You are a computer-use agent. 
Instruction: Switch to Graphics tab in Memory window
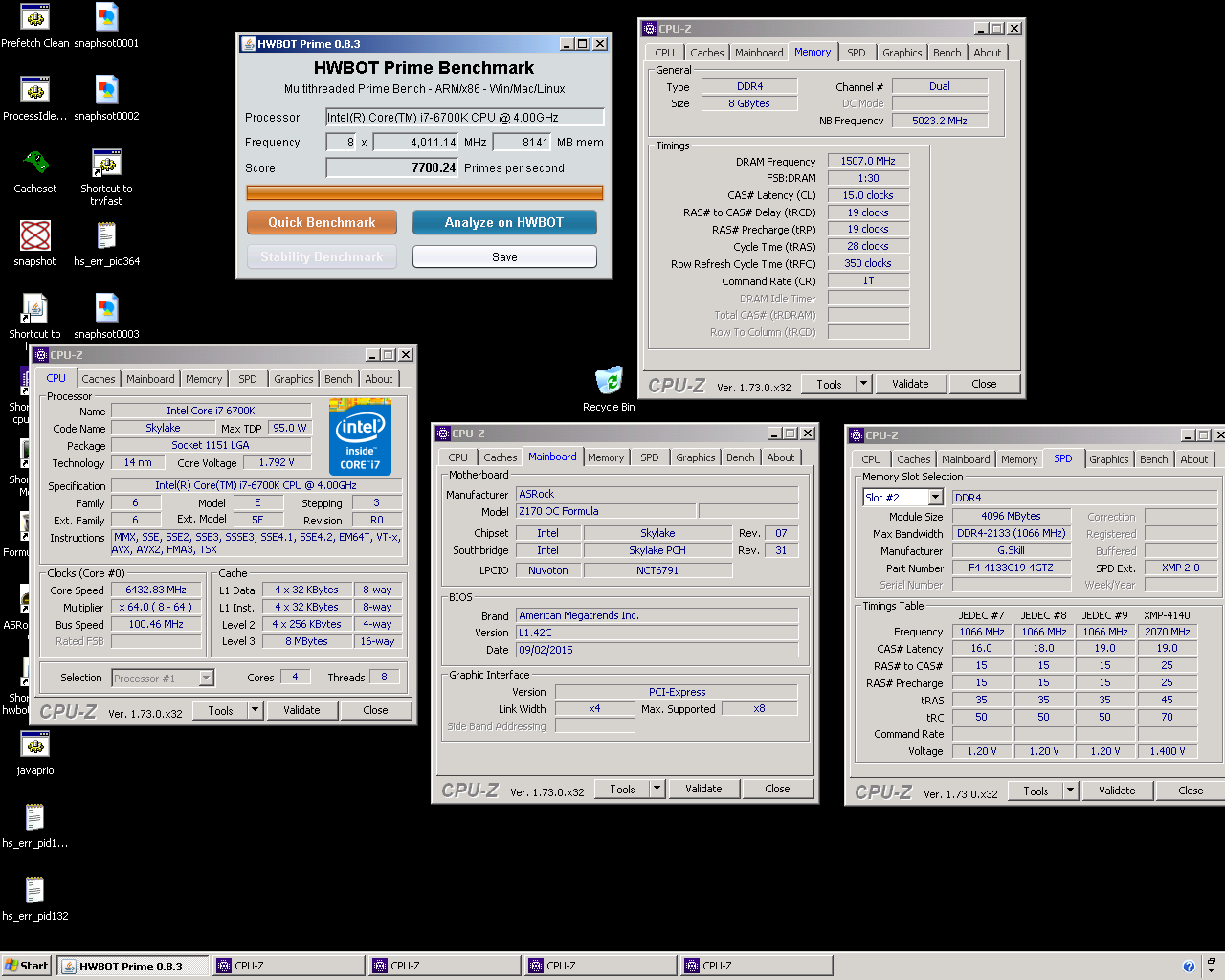tap(902, 53)
